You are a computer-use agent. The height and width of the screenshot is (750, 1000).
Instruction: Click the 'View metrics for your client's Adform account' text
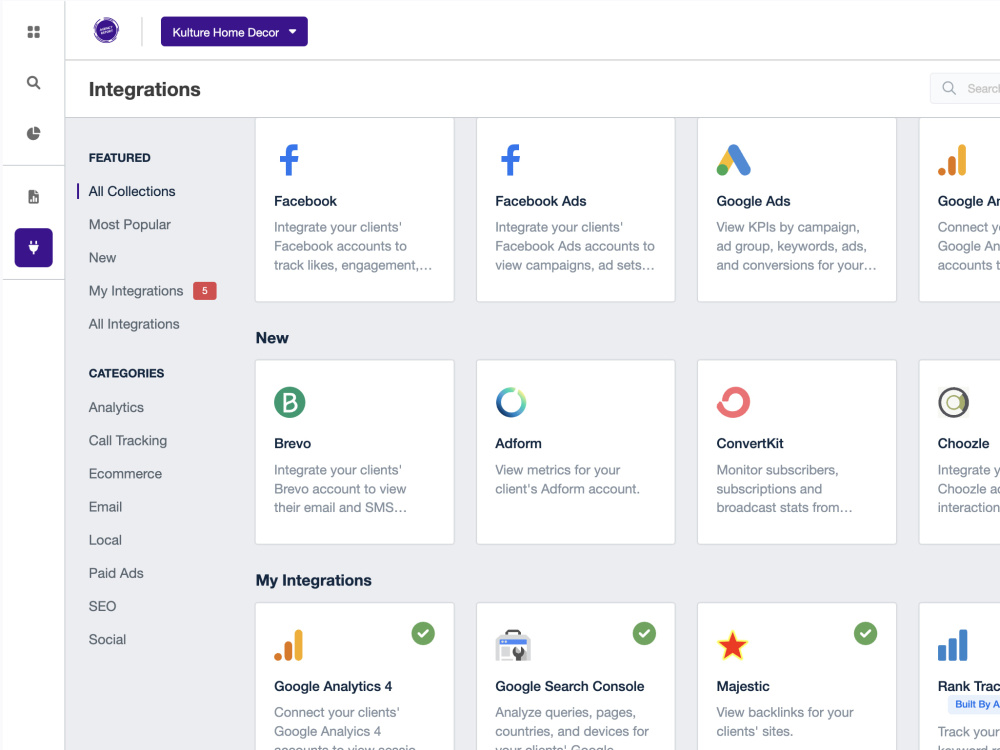point(568,480)
